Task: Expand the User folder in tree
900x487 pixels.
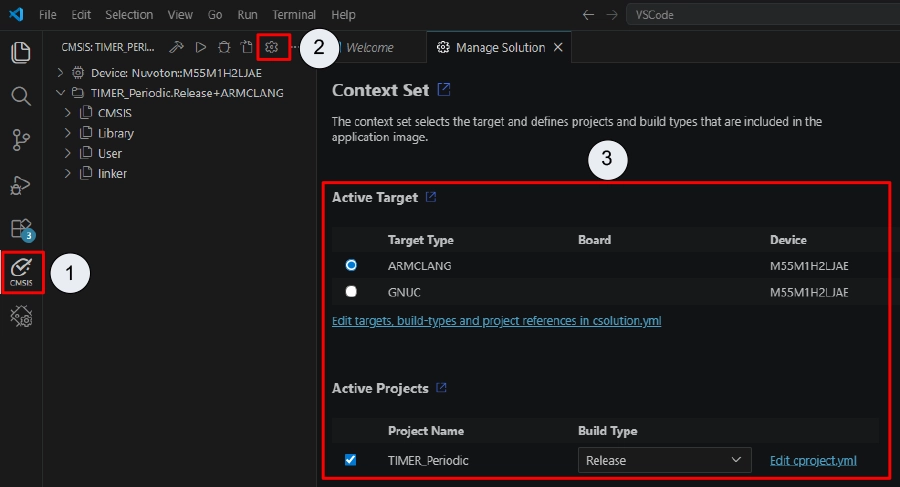Action: (68, 153)
